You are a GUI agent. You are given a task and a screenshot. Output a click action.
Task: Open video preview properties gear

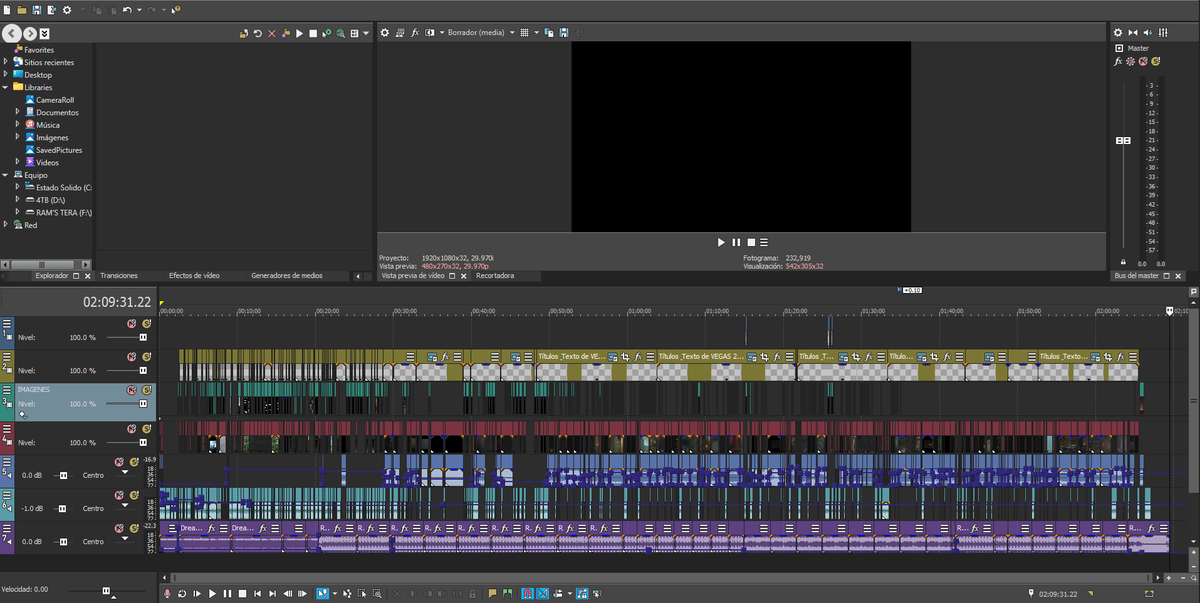[385, 33]
